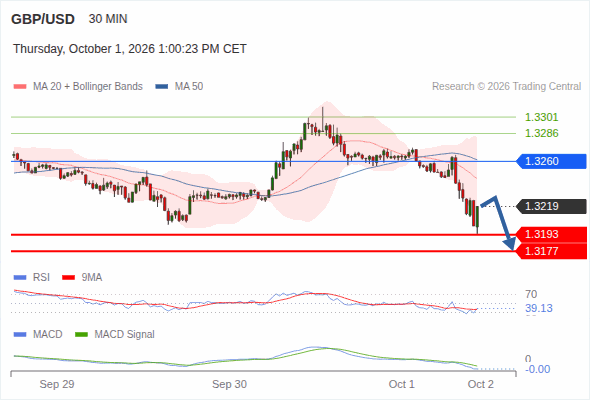This screenshot has width=590, height=400.
Task: Click the dark blue MA 50 legend swatch
Action: (162, 87)
